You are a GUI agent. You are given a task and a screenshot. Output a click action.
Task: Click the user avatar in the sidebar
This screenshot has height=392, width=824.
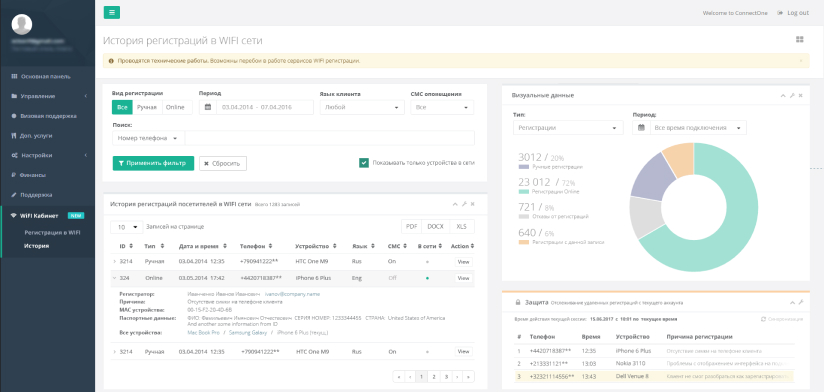(22, 24)
